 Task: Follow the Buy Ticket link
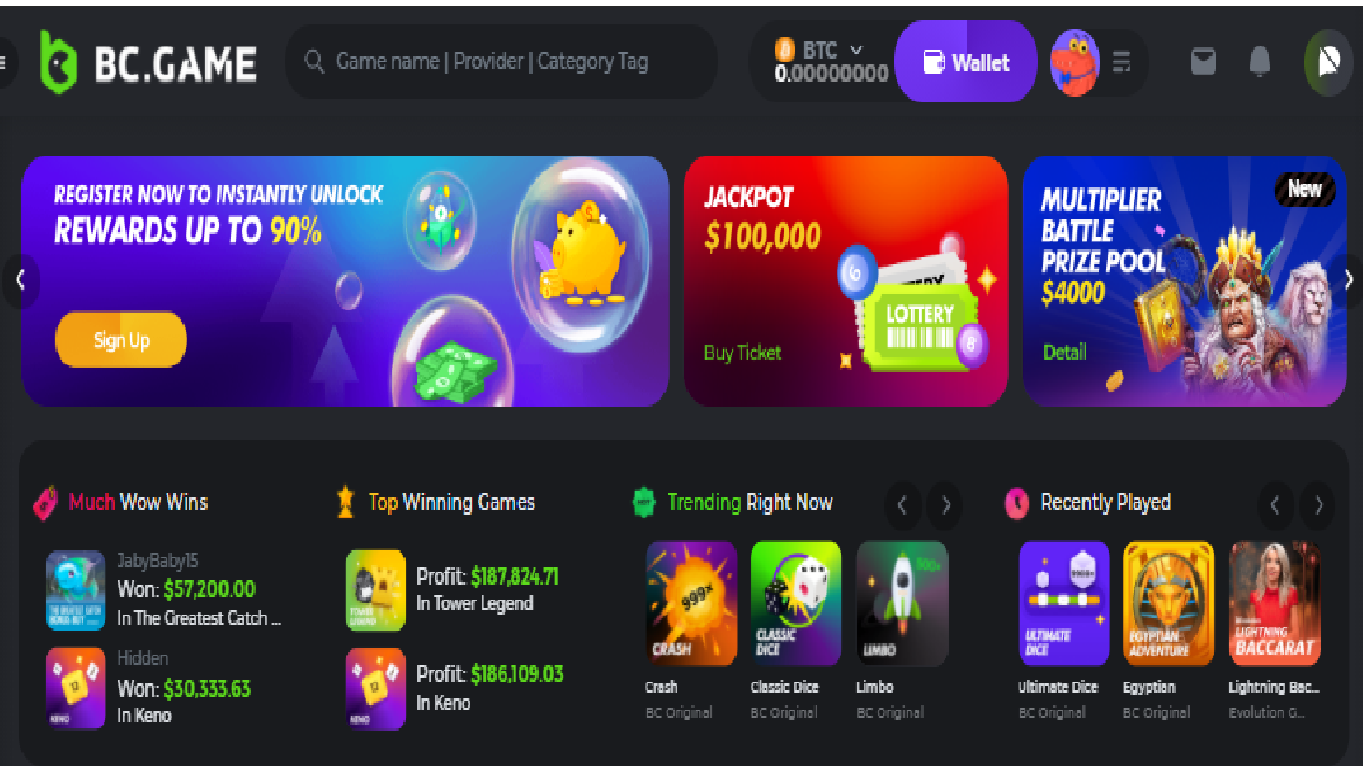point(742,352)
